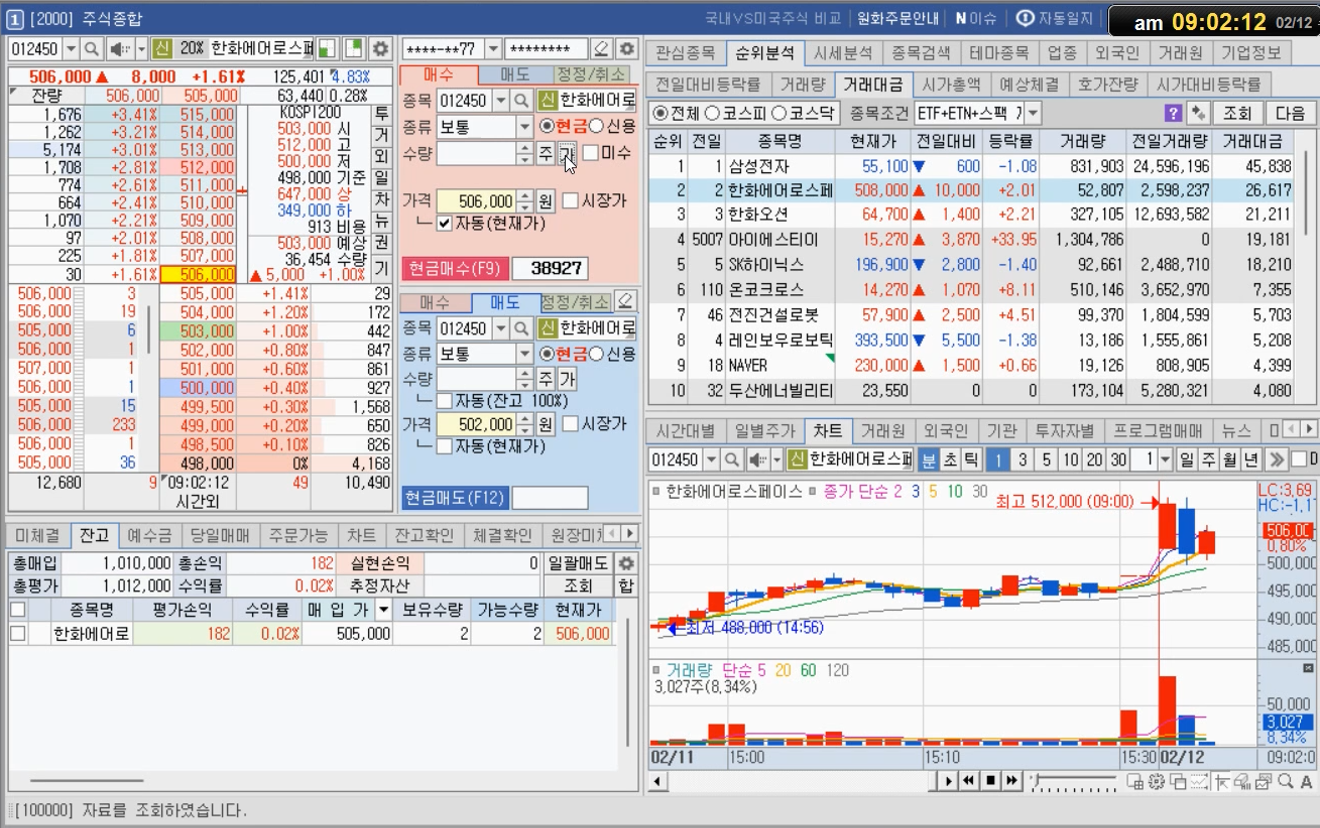Click the 조회 button in ranking panel

[1238, 113]
